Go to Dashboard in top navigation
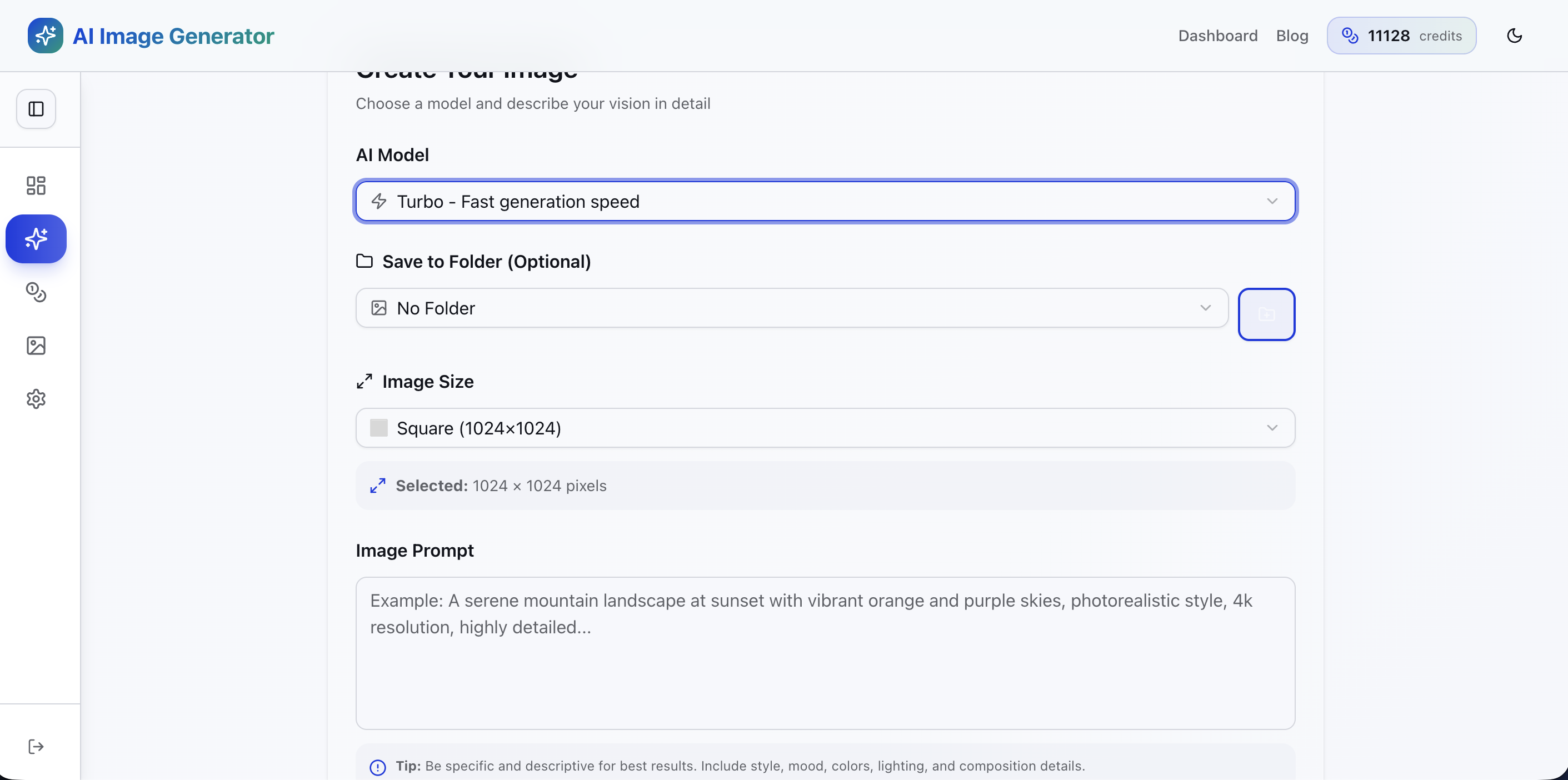Image resolution: width=1568 pixels, height=780 pixels. (1217, 36)
